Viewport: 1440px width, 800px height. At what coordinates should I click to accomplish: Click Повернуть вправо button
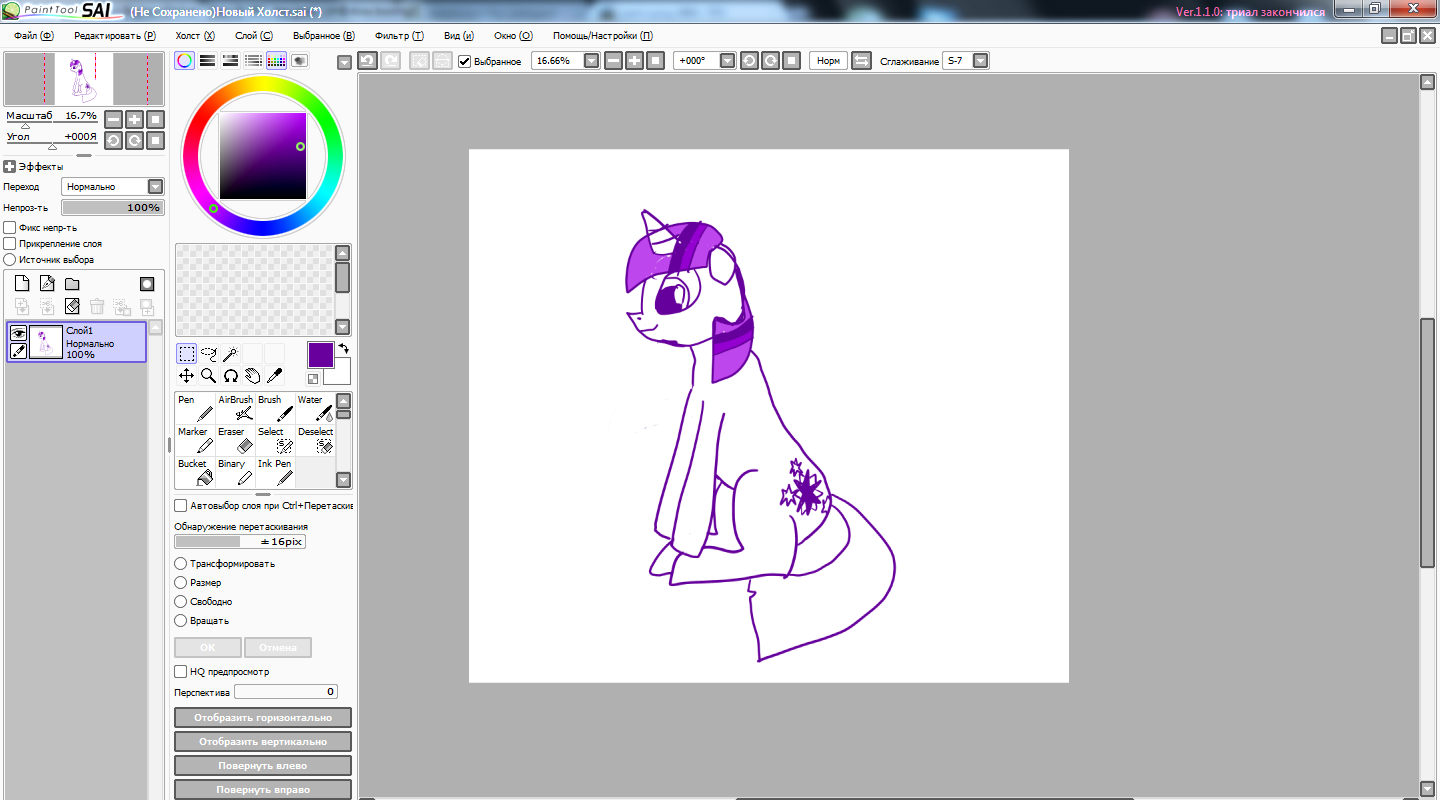click(263, 789)
